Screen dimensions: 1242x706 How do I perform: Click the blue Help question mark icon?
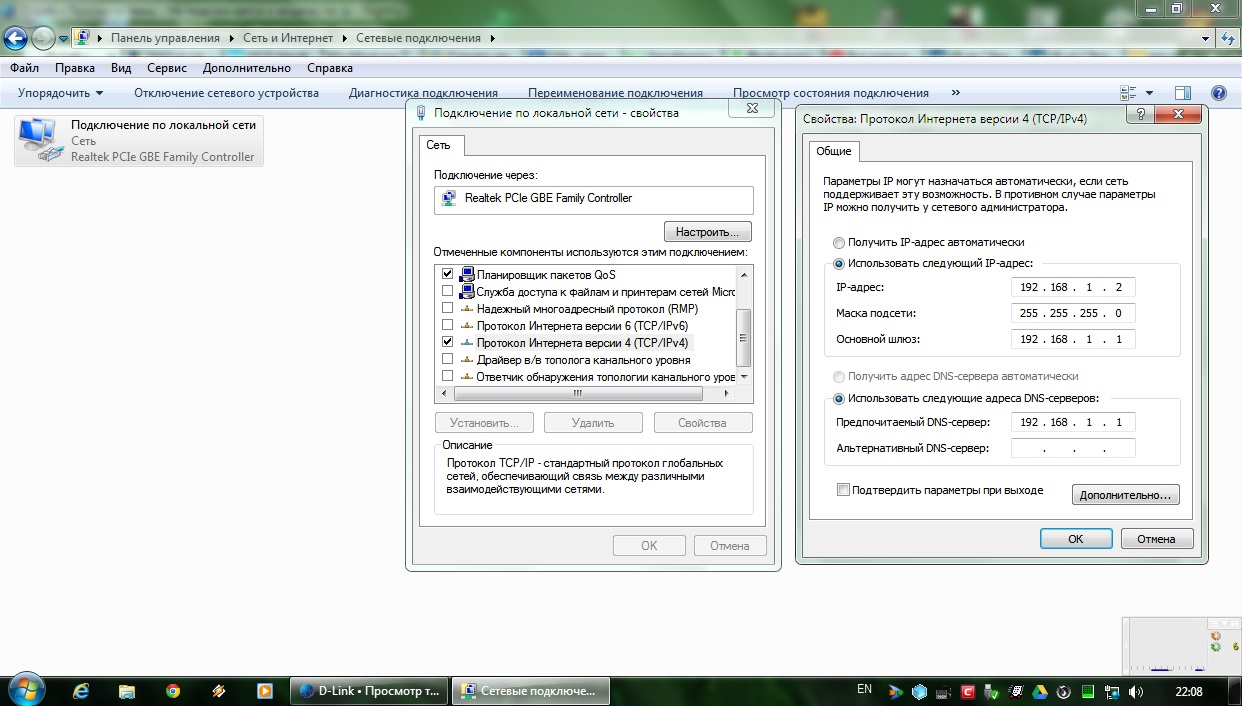(1218, 93)
